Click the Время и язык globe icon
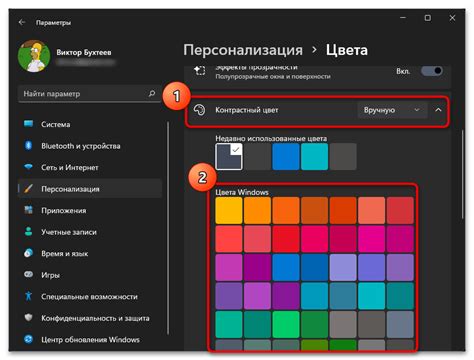 [x=29, y=253]
